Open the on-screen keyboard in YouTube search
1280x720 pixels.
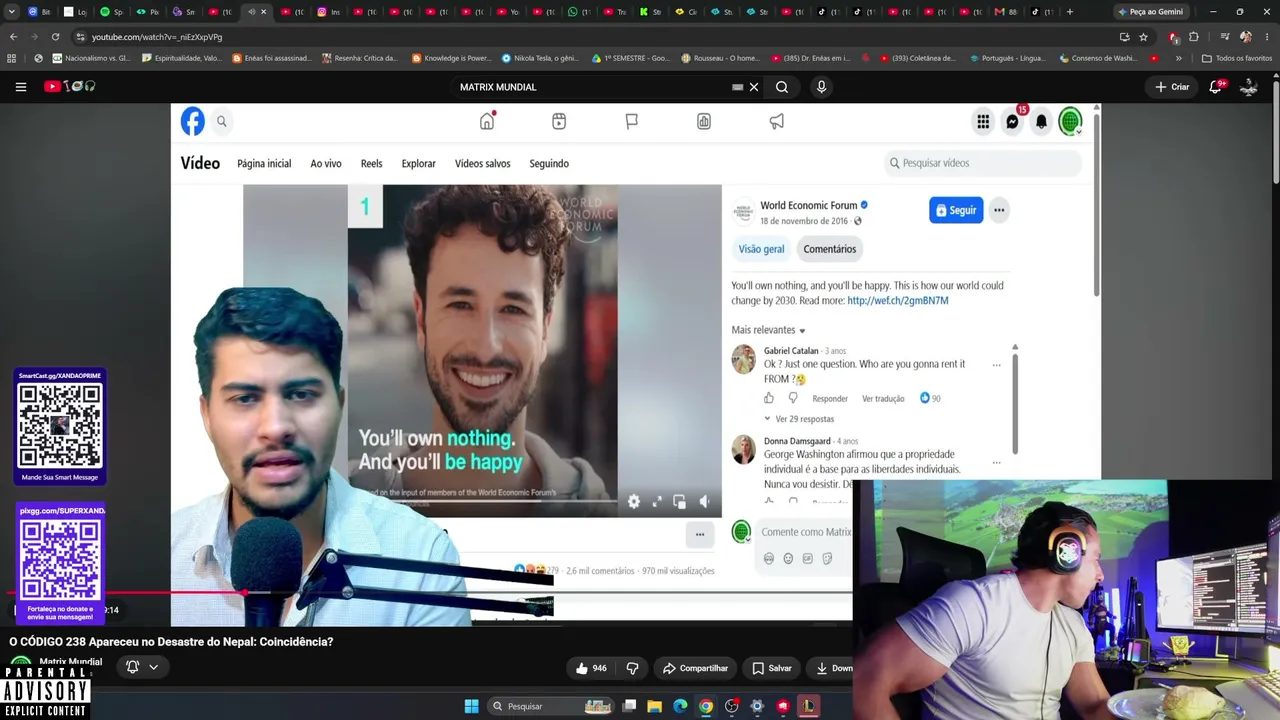point(738,87)
